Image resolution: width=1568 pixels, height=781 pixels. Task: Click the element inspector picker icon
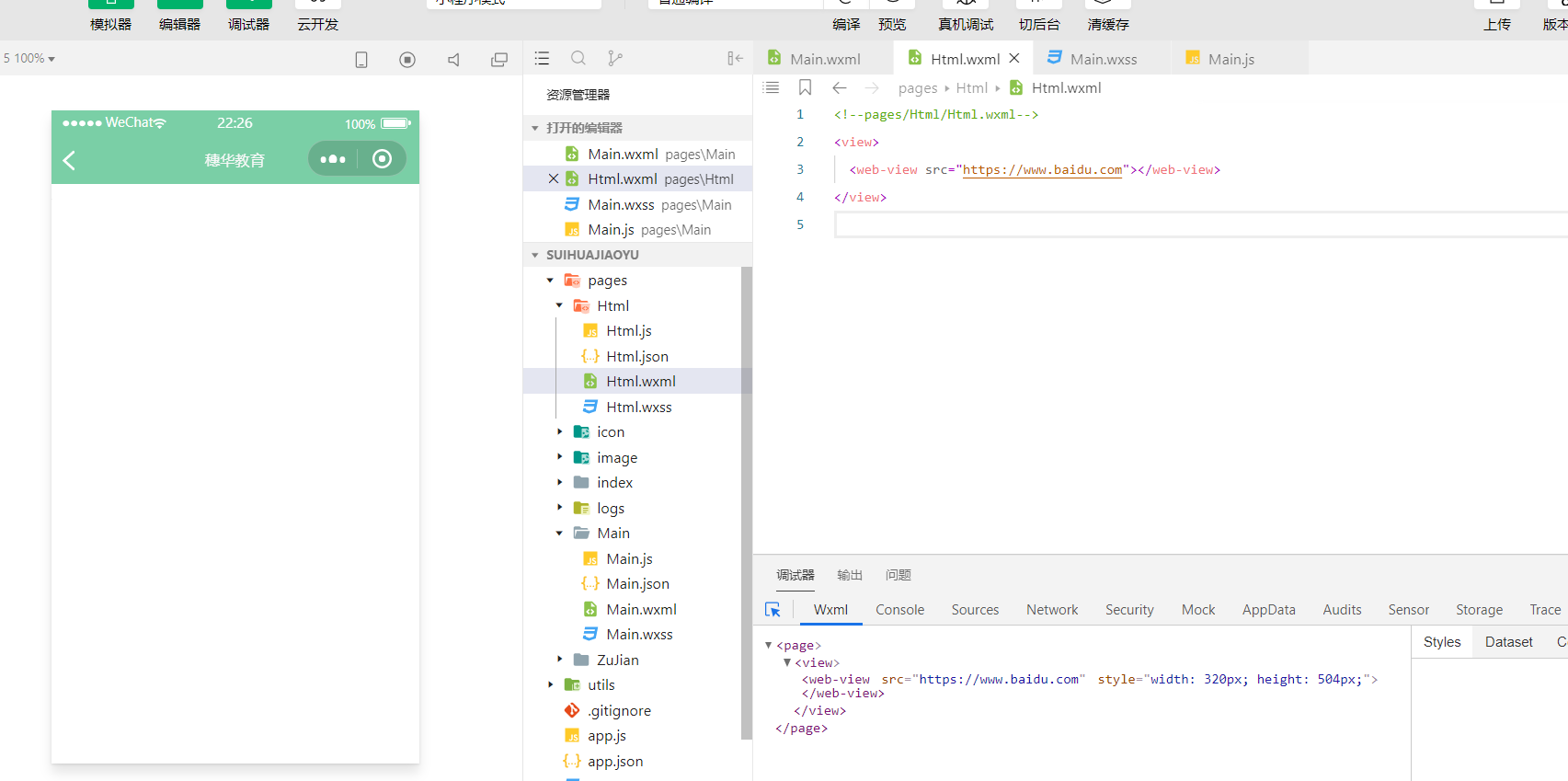[773, 609]
